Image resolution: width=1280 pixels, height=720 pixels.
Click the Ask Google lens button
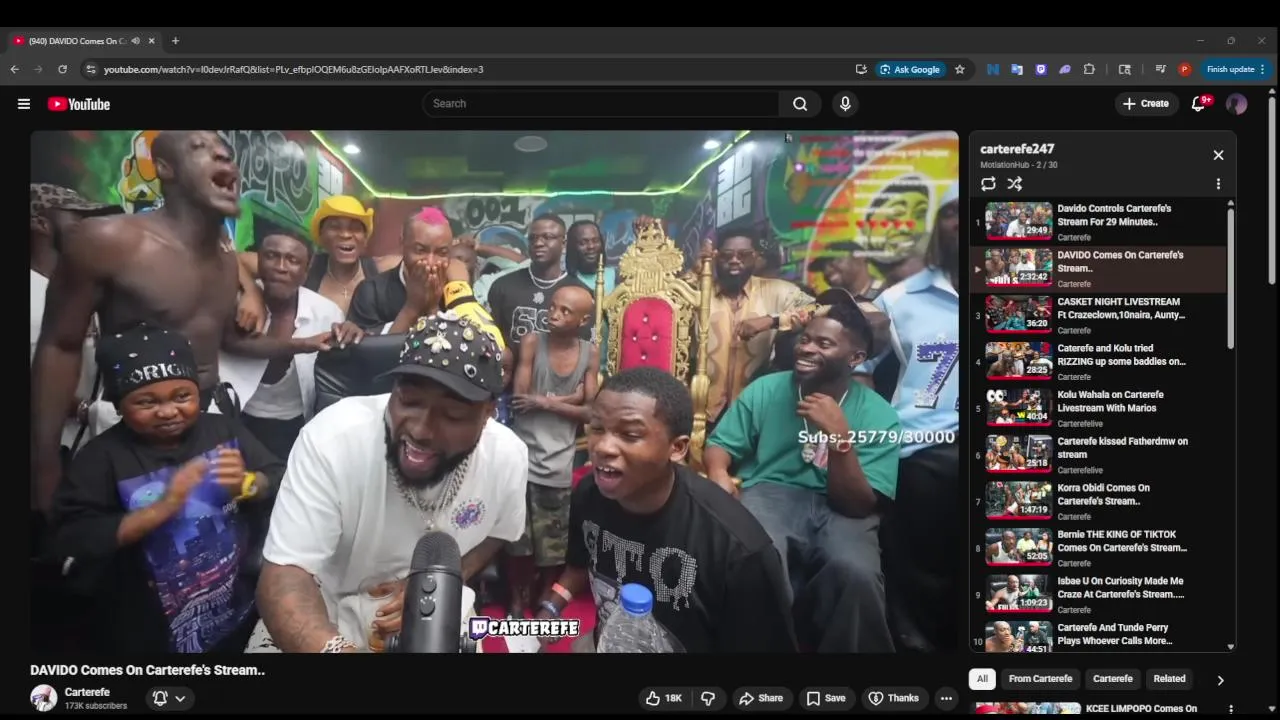click(x=910, y=69)
